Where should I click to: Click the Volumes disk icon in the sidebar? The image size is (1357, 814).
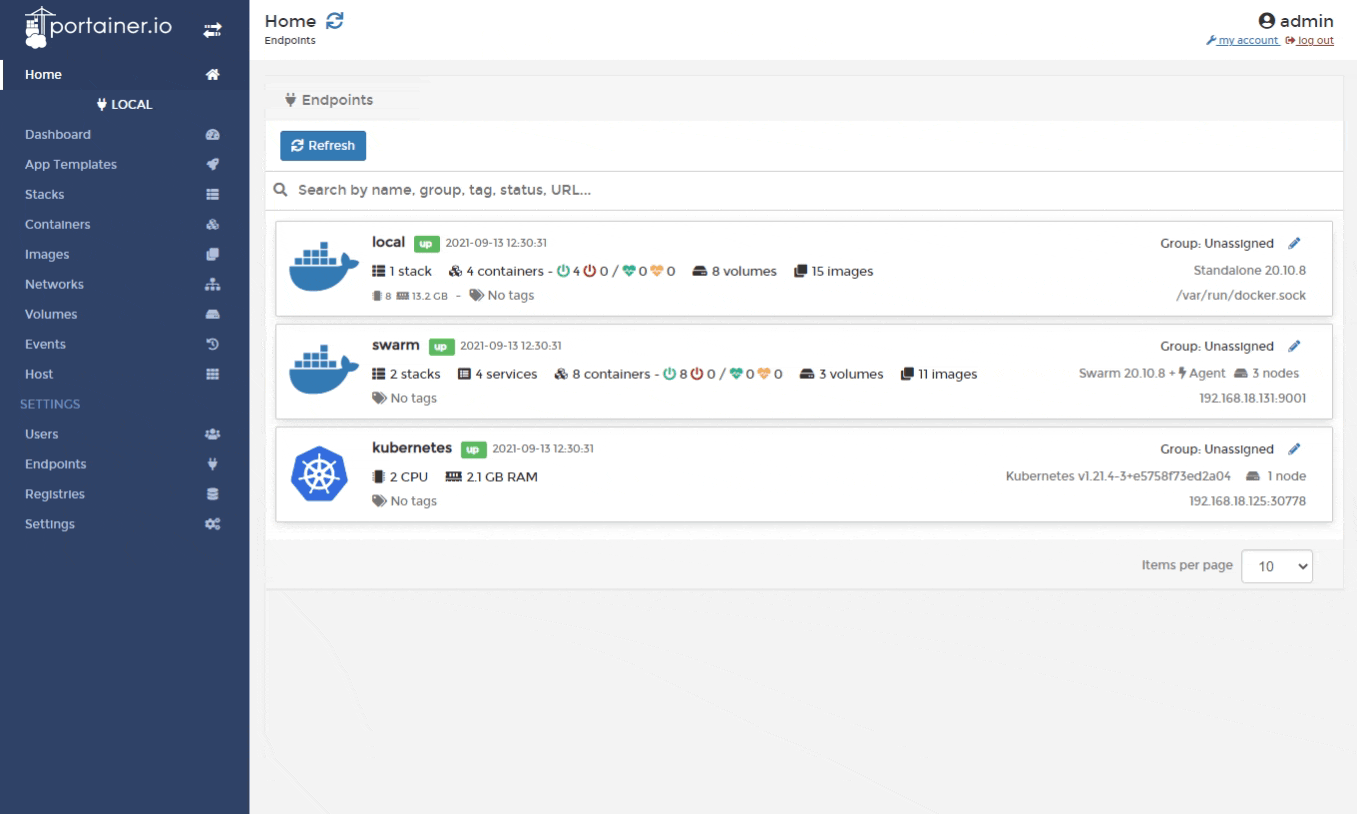tap(212, 315)
